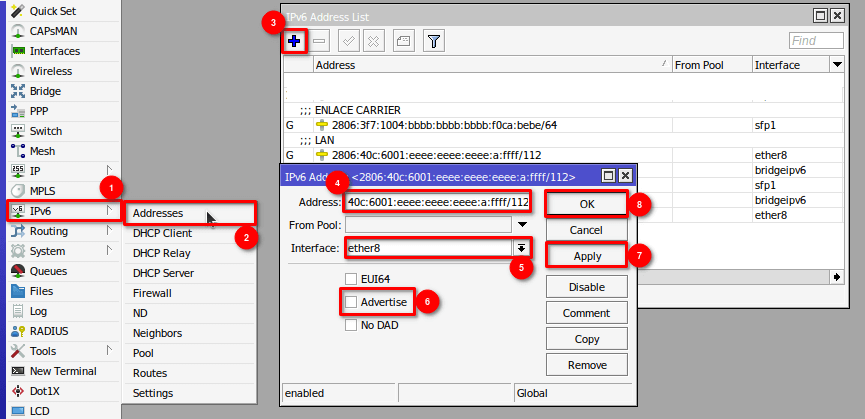Image resolution: width=865 pixels, height=419 pixels.
Task: Click the filter funnel icon in toolbar
Action: click(x=434, y=41)
